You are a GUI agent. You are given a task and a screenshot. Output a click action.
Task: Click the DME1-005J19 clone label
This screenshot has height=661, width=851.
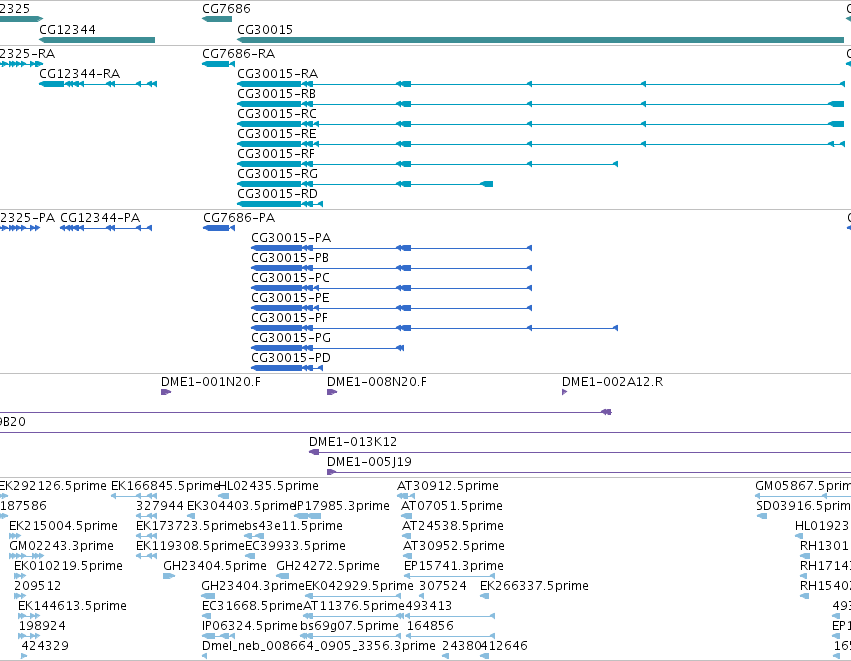coord(369,462)
